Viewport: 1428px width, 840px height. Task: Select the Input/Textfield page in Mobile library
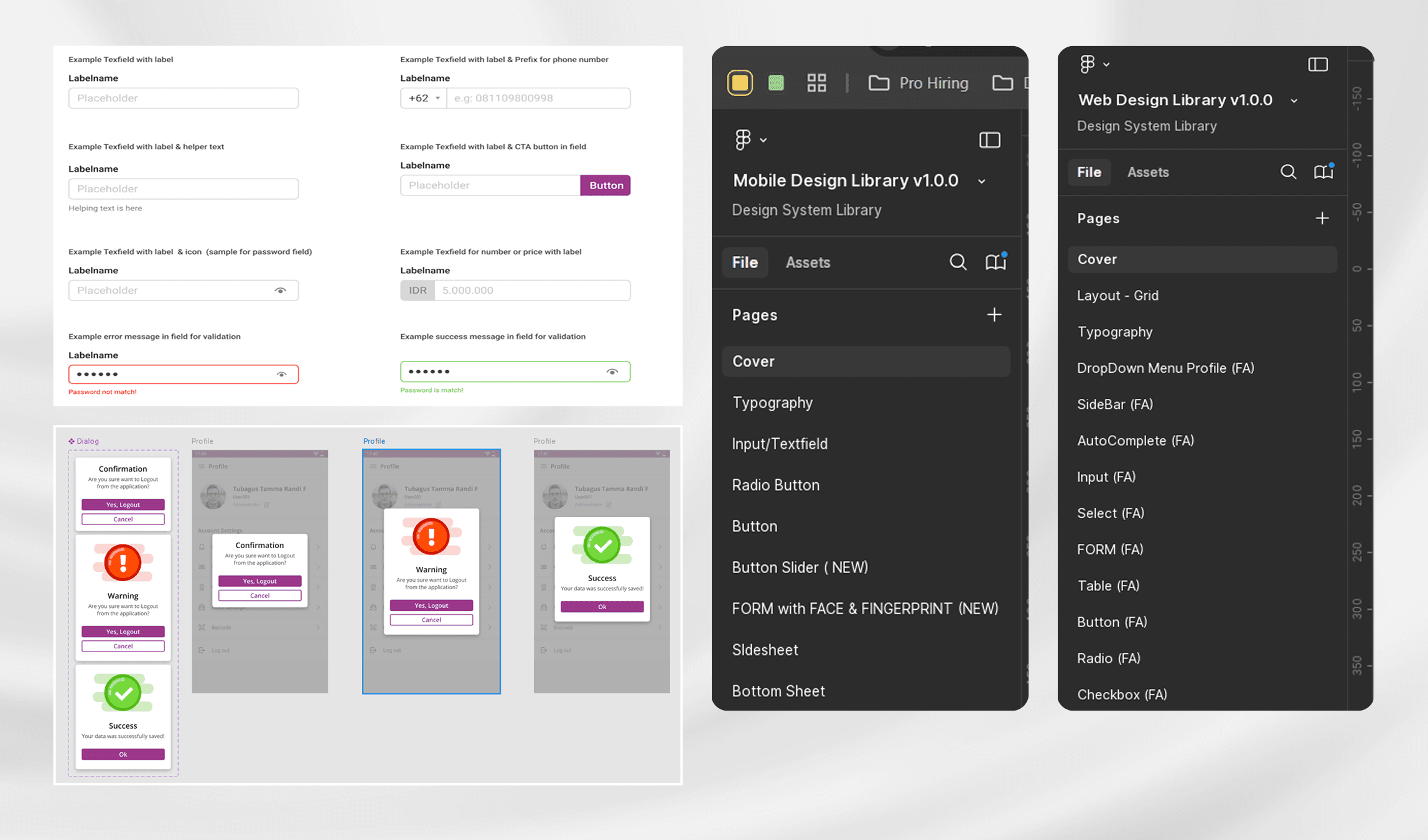(780, 444)
